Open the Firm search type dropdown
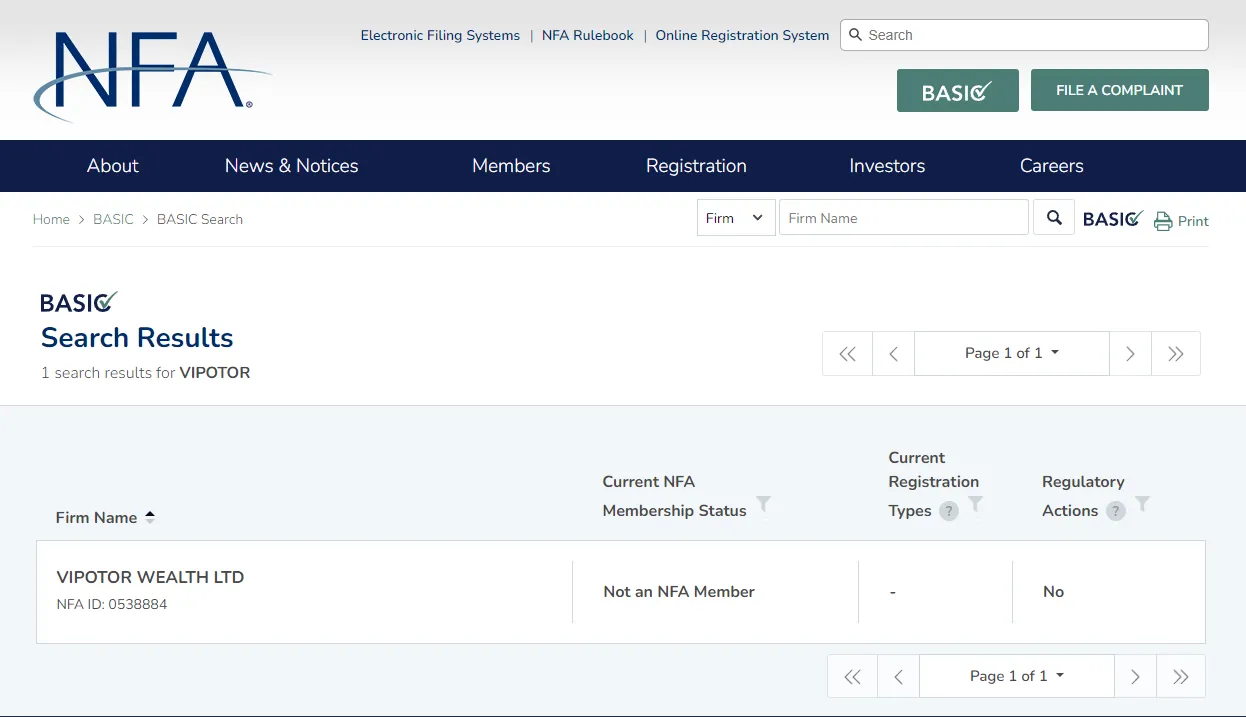The height and width of the screenshot is (717, 1246). coord(736,218)
